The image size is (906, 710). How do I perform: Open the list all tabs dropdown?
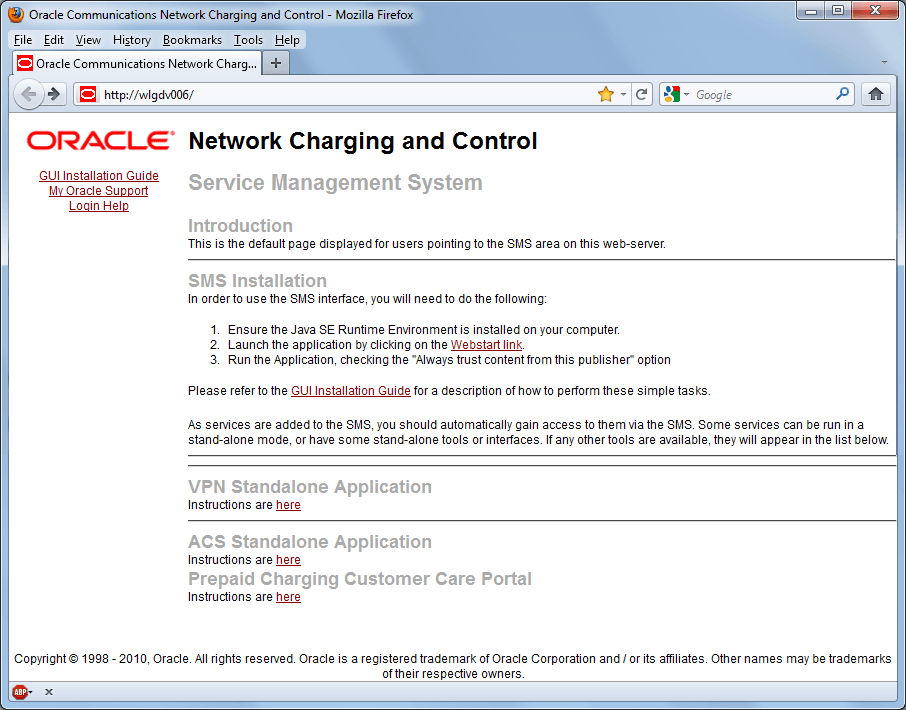click(x=884, y=62)
